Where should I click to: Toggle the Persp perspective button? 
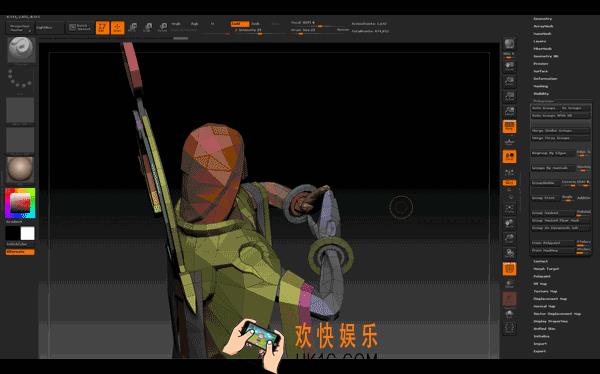(x=509, y=126)
